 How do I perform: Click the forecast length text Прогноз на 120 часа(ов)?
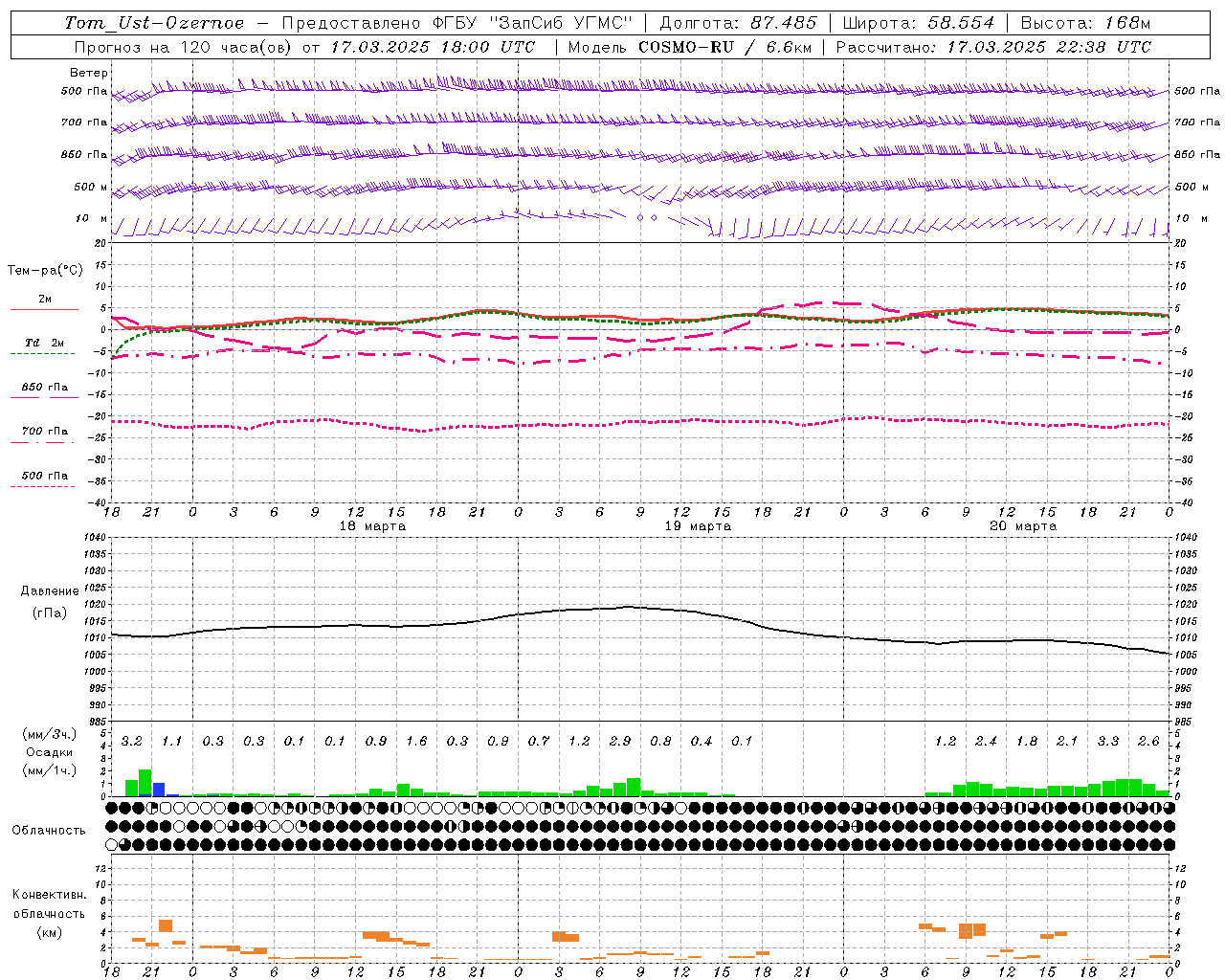point(184,47)
